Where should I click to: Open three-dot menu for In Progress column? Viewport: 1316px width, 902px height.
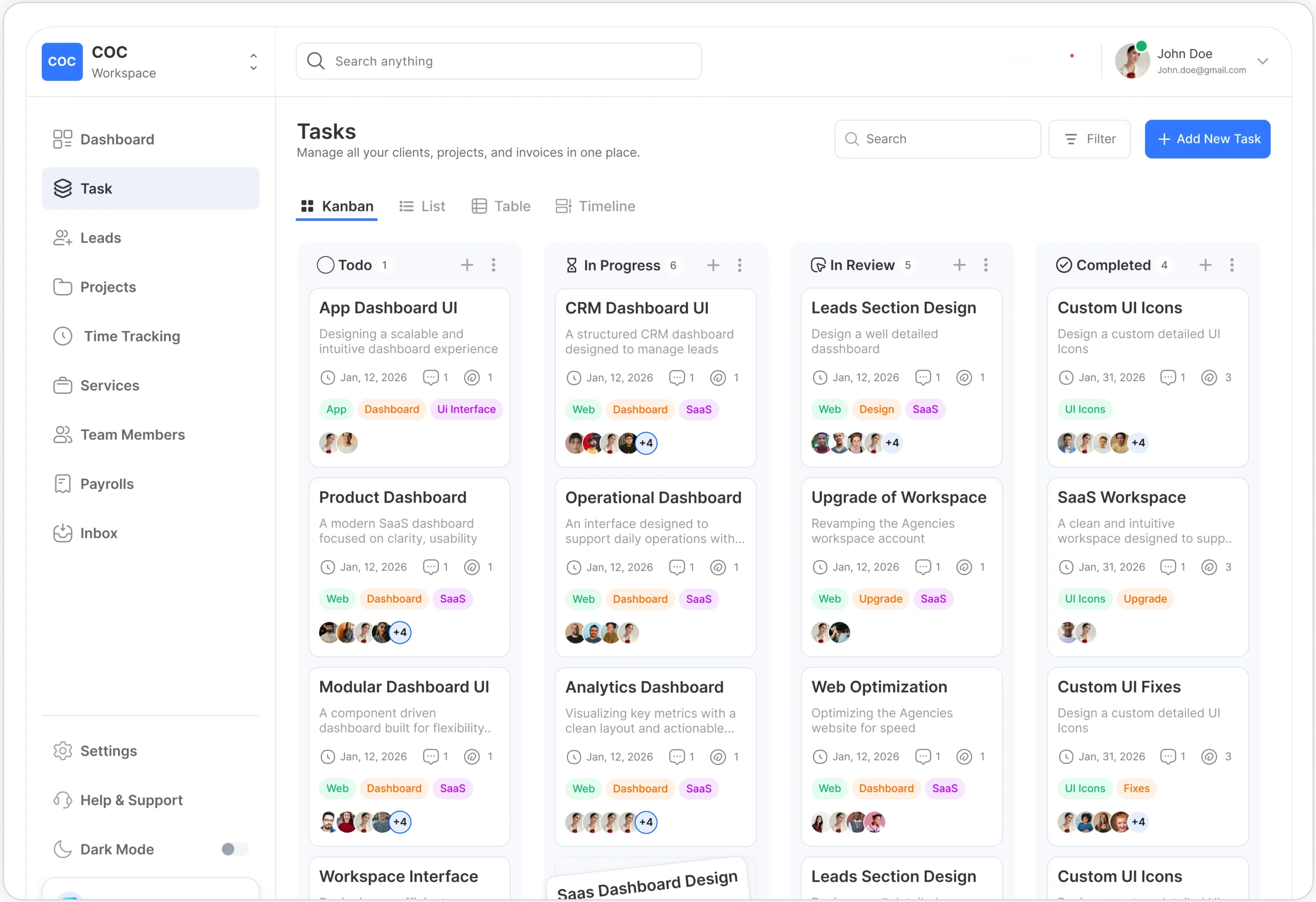(x=739, y=265)
